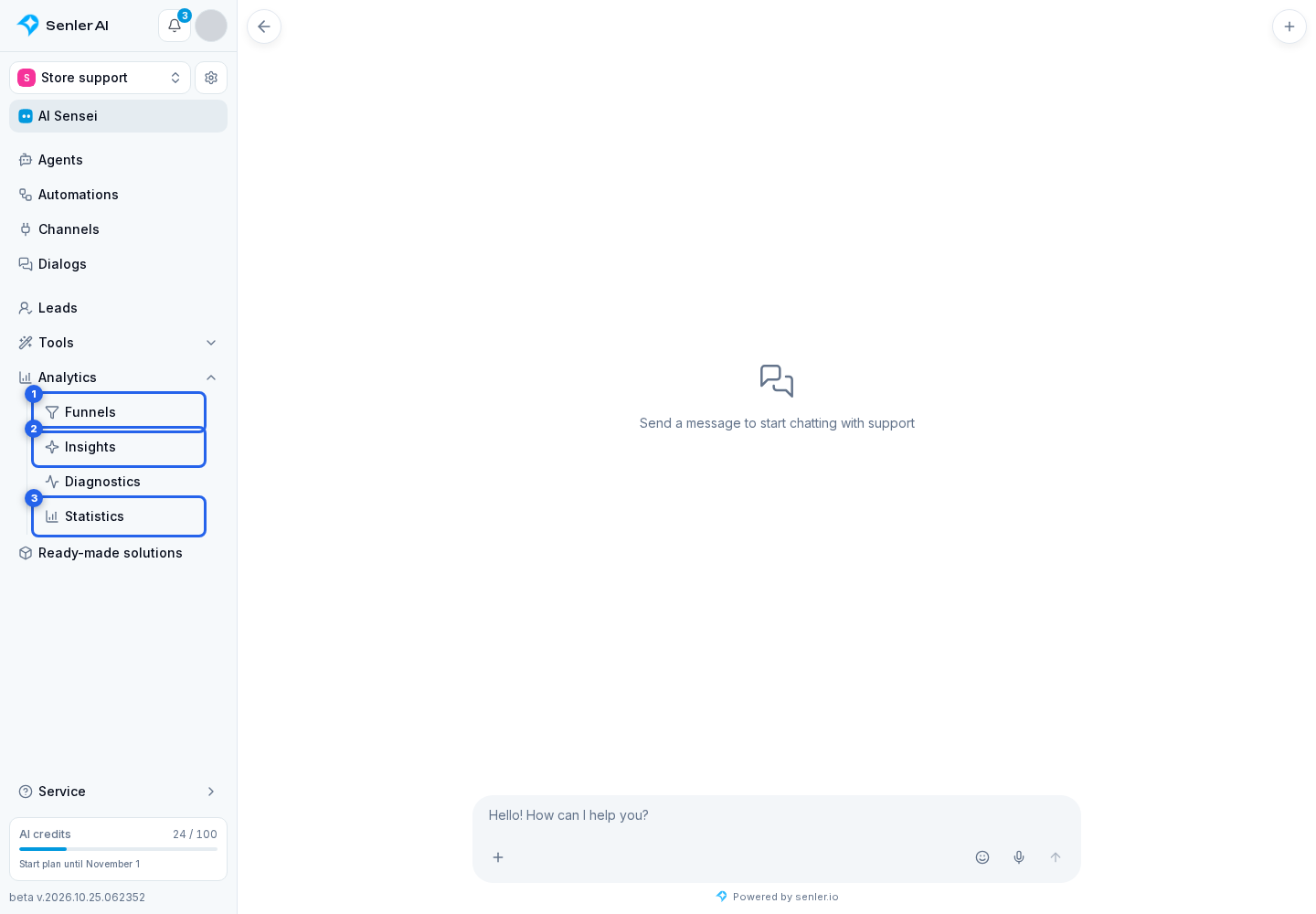Open the Store support workspace dropdown
The height and width of the screenshot is (914, 1316).
[100, 78]
